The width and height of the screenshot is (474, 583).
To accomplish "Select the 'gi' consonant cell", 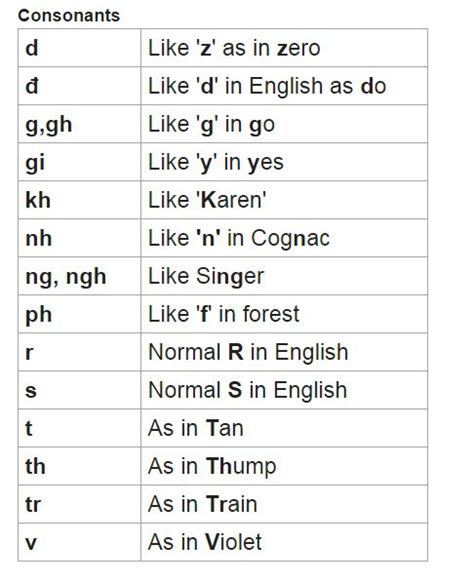I will click(80, 162).
